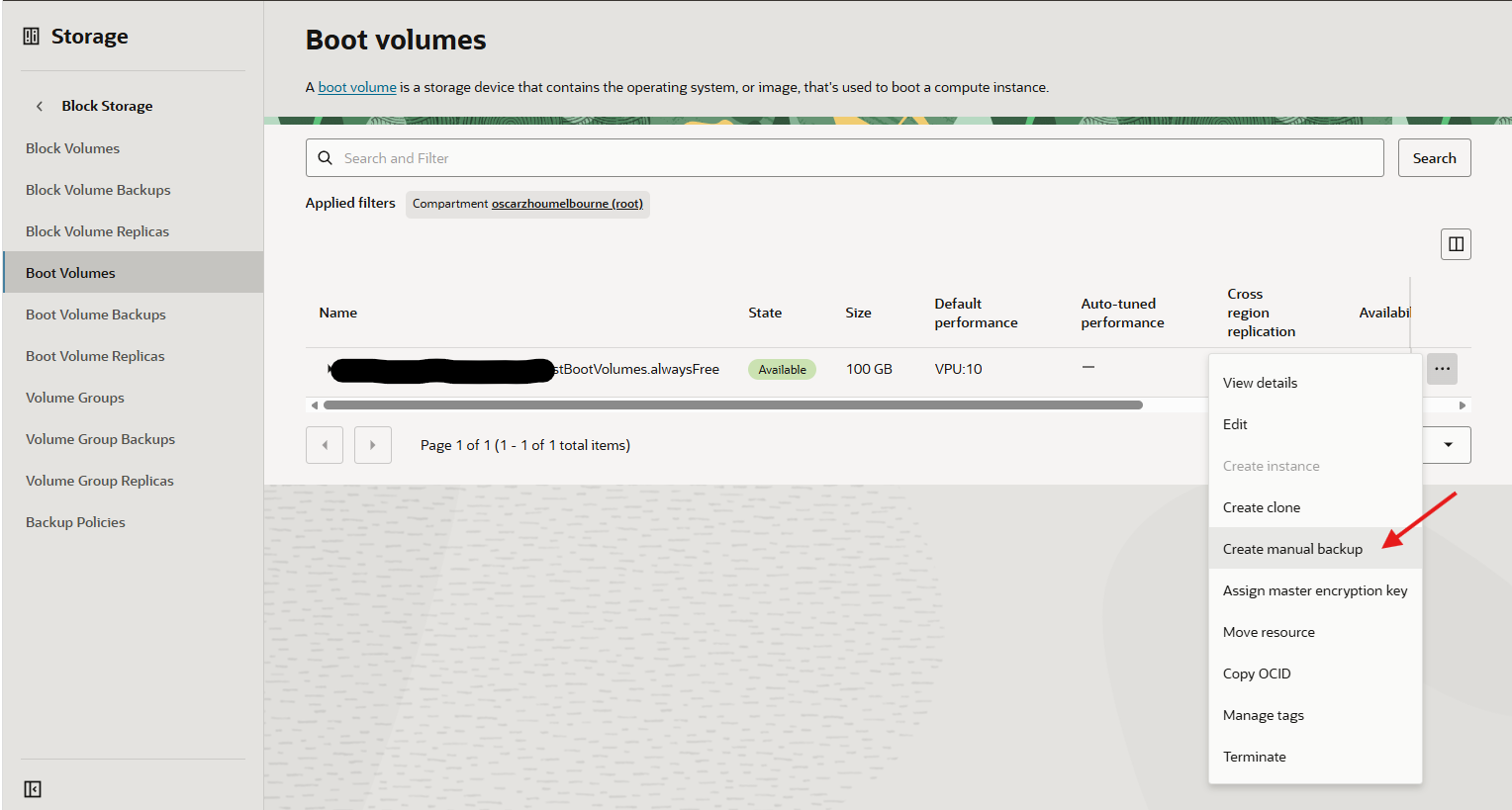Screen dimensions: 1512x810
Task: Click the Auto-tuned performance column header
Action: click(x=1122, y=313)
